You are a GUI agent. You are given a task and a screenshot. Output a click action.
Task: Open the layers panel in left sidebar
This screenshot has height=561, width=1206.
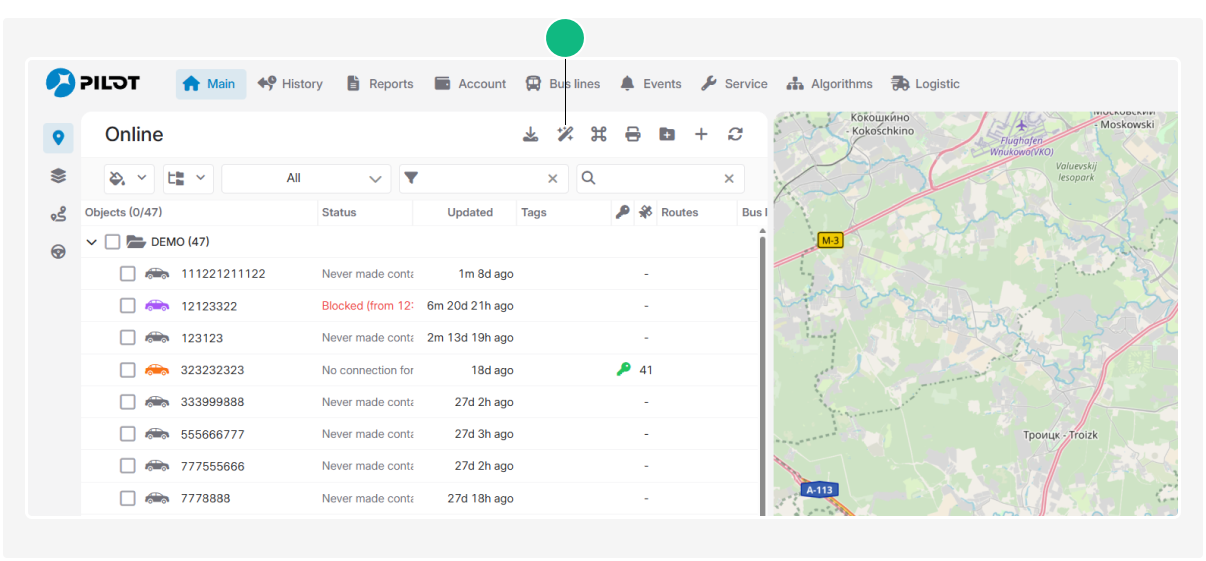[58, 176]
